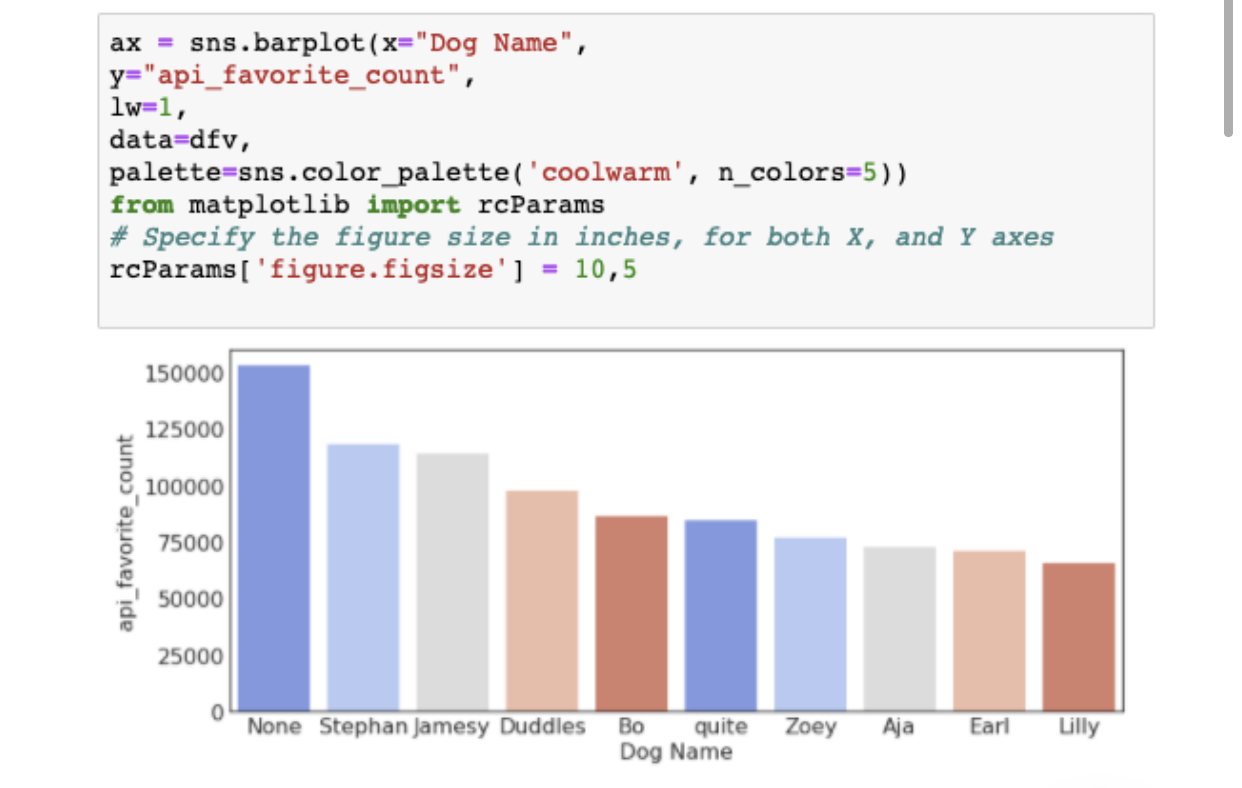Click the api_favorite_count y-axis label
Screen dimensions: 1242x788
[126, 533]
